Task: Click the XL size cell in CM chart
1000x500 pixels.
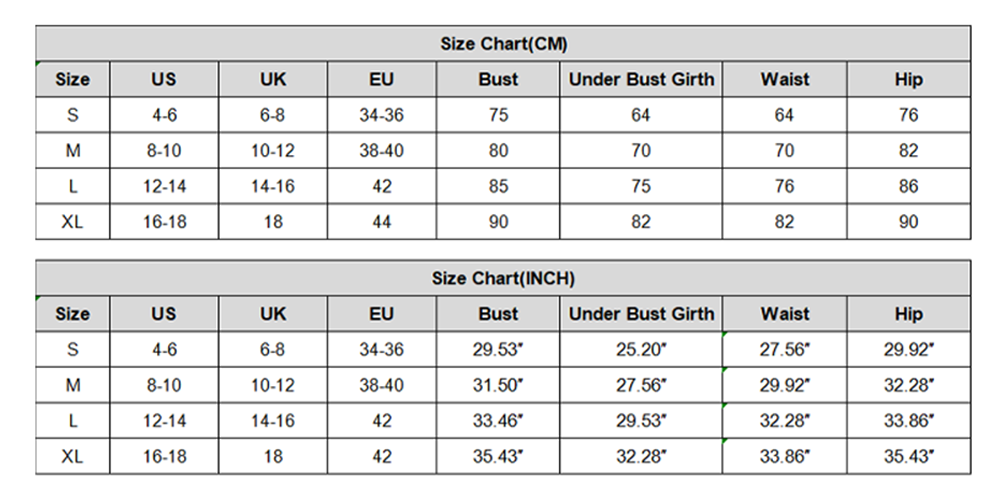Action: 72,222
